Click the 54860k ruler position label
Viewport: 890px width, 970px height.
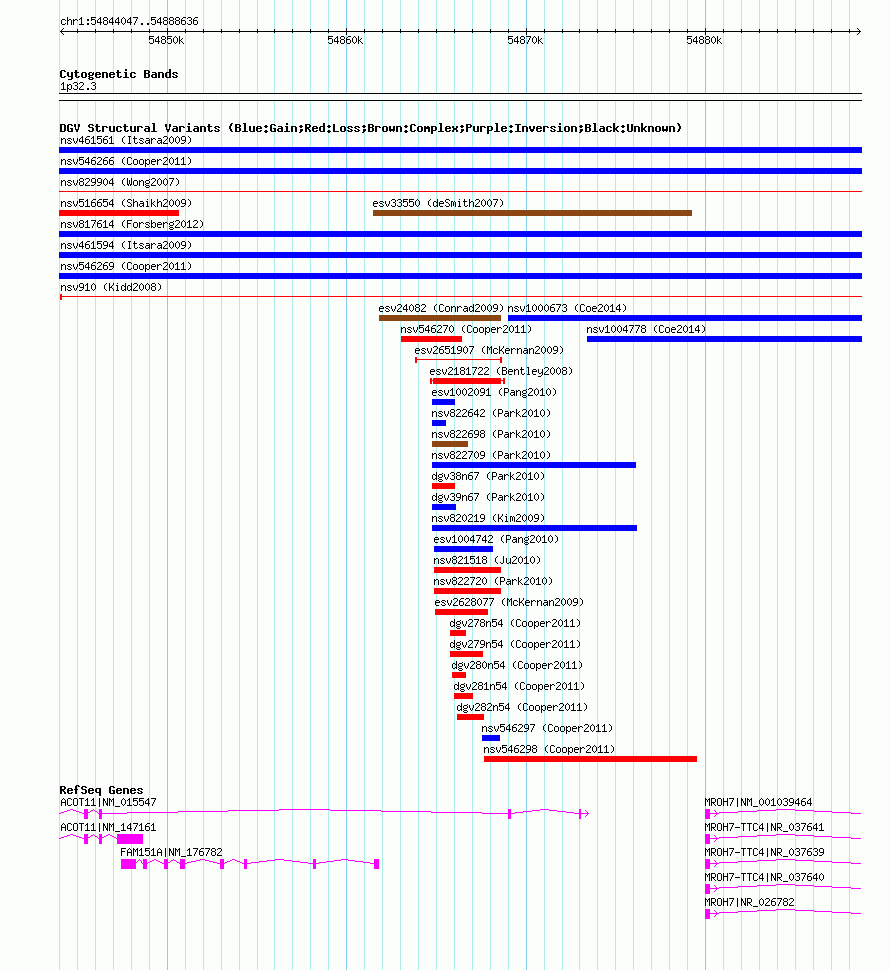pos(345,40)
